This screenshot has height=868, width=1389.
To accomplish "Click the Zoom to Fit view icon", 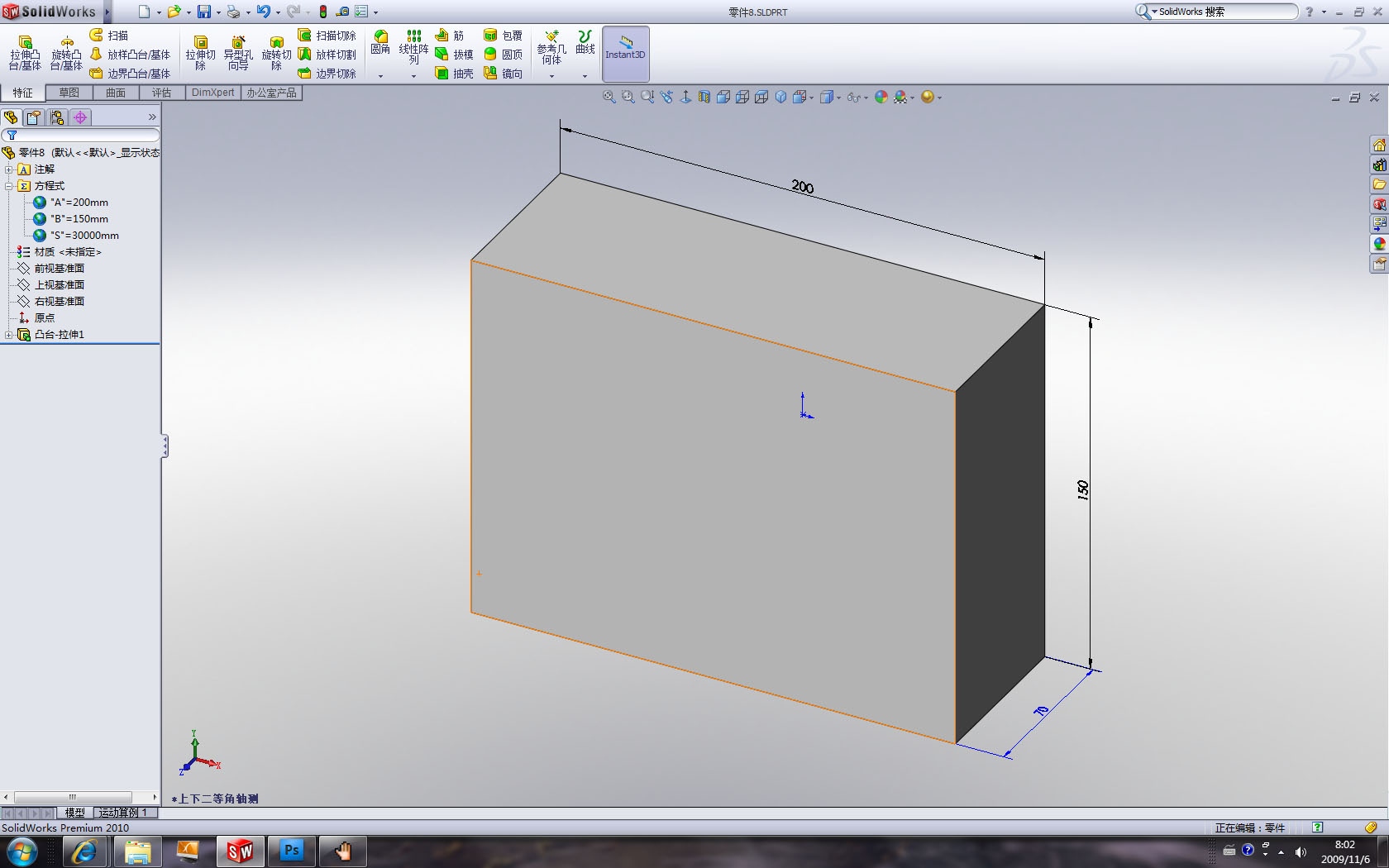I will tap(609, 97).
